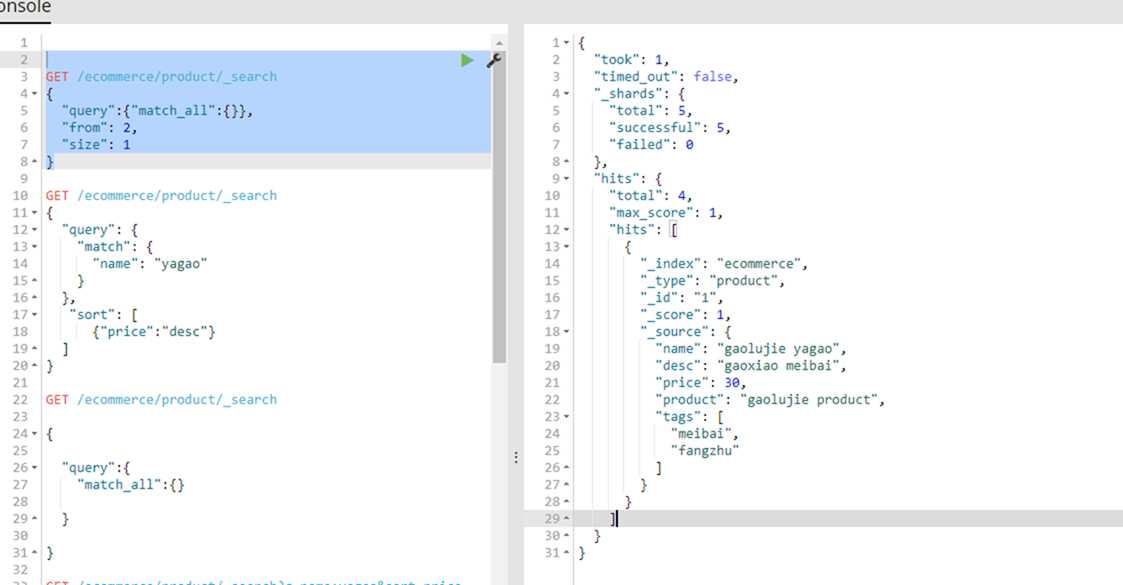
Task: Click scrollbar up arrow in editor
Action: 499,43
